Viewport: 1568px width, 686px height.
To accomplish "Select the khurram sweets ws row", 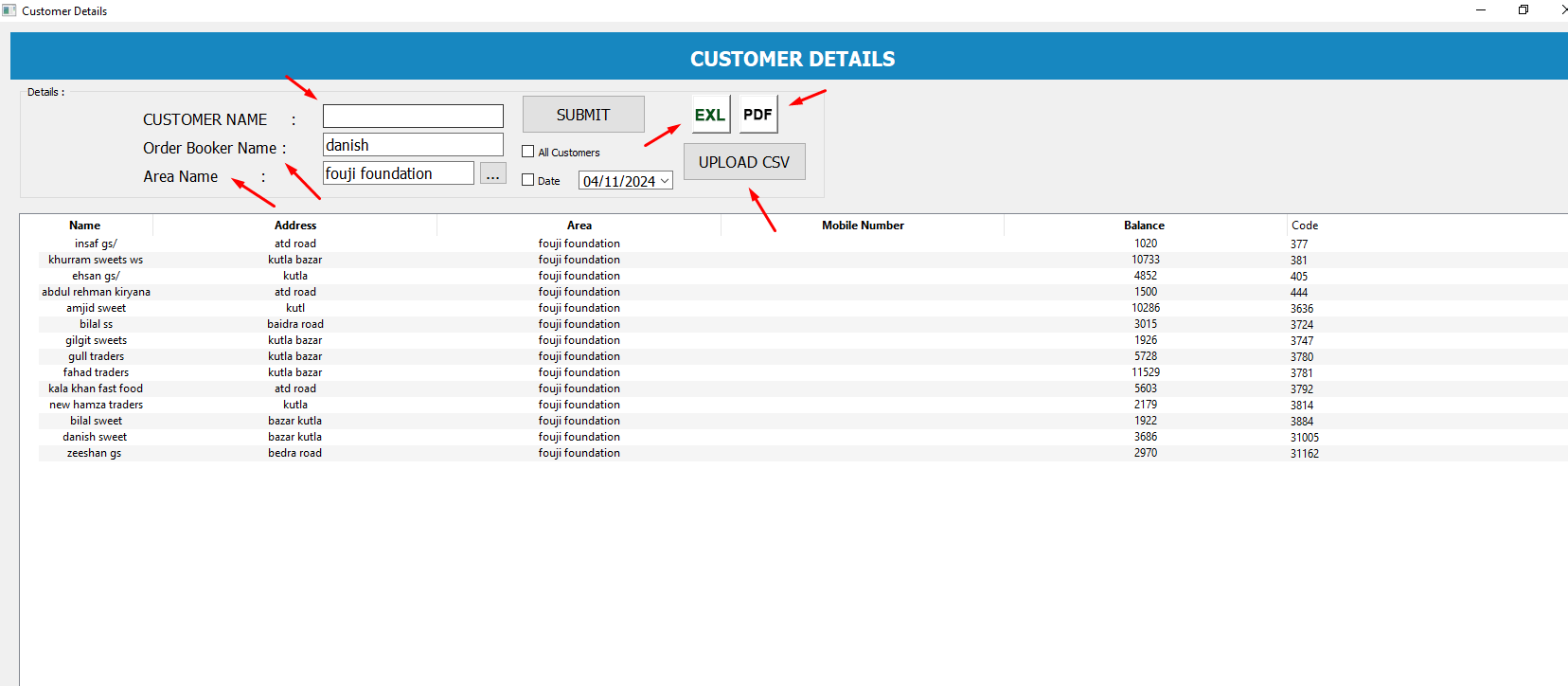I will [x=96, y=260].
